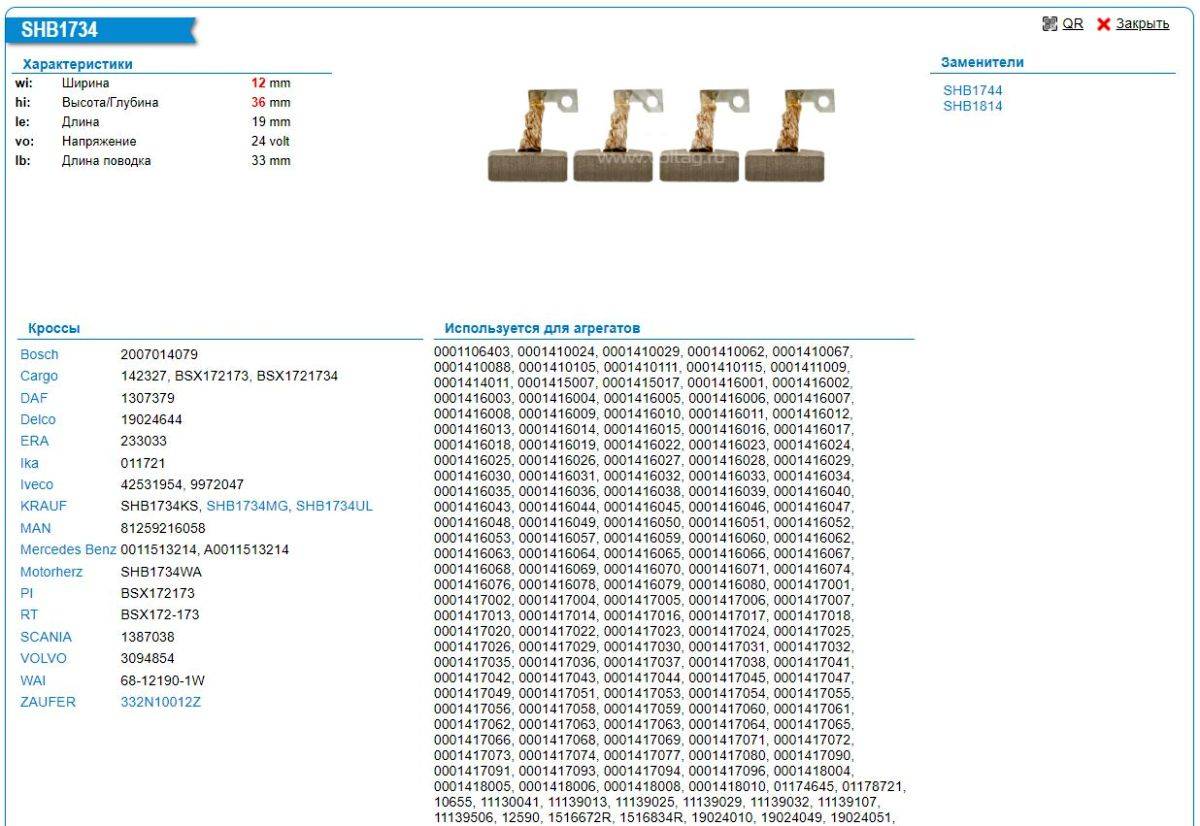Select the Cargo brand link
Screen dimensions: 1200x826
(39, 377)
